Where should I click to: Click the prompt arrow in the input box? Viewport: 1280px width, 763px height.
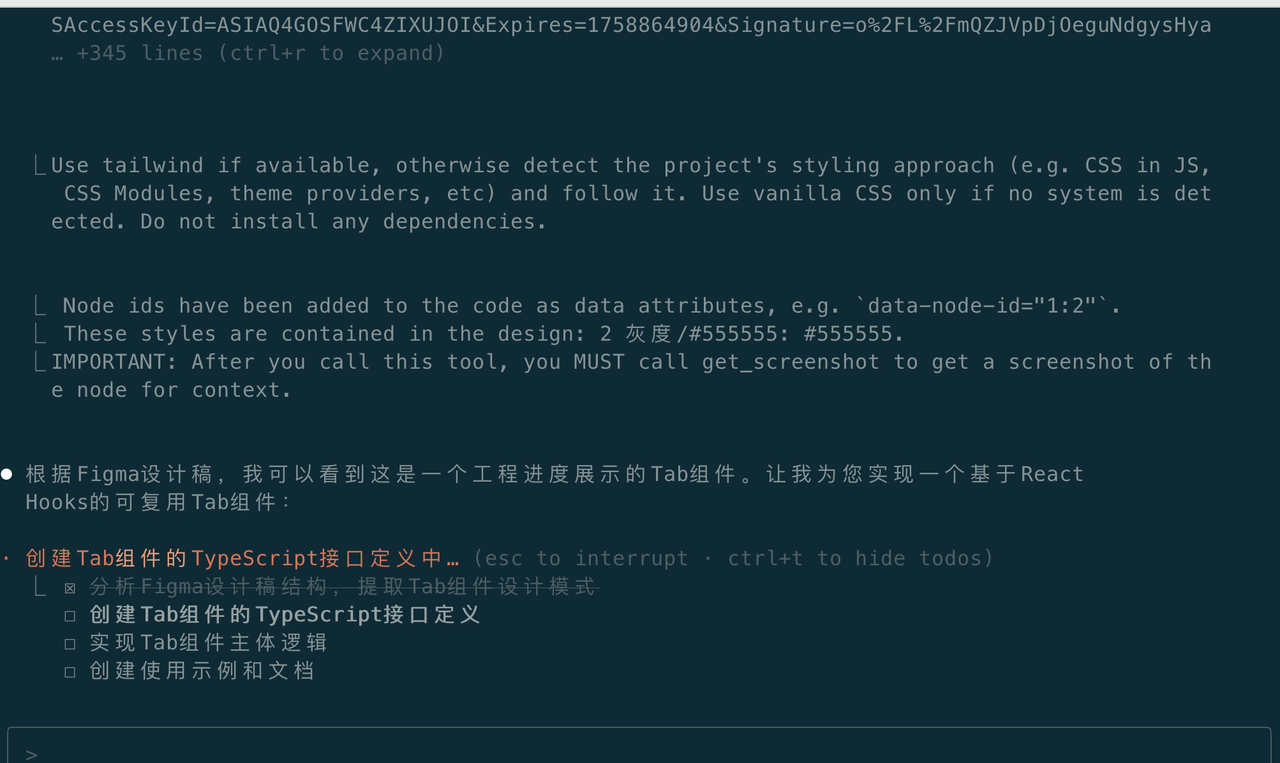tap(31, 754)
